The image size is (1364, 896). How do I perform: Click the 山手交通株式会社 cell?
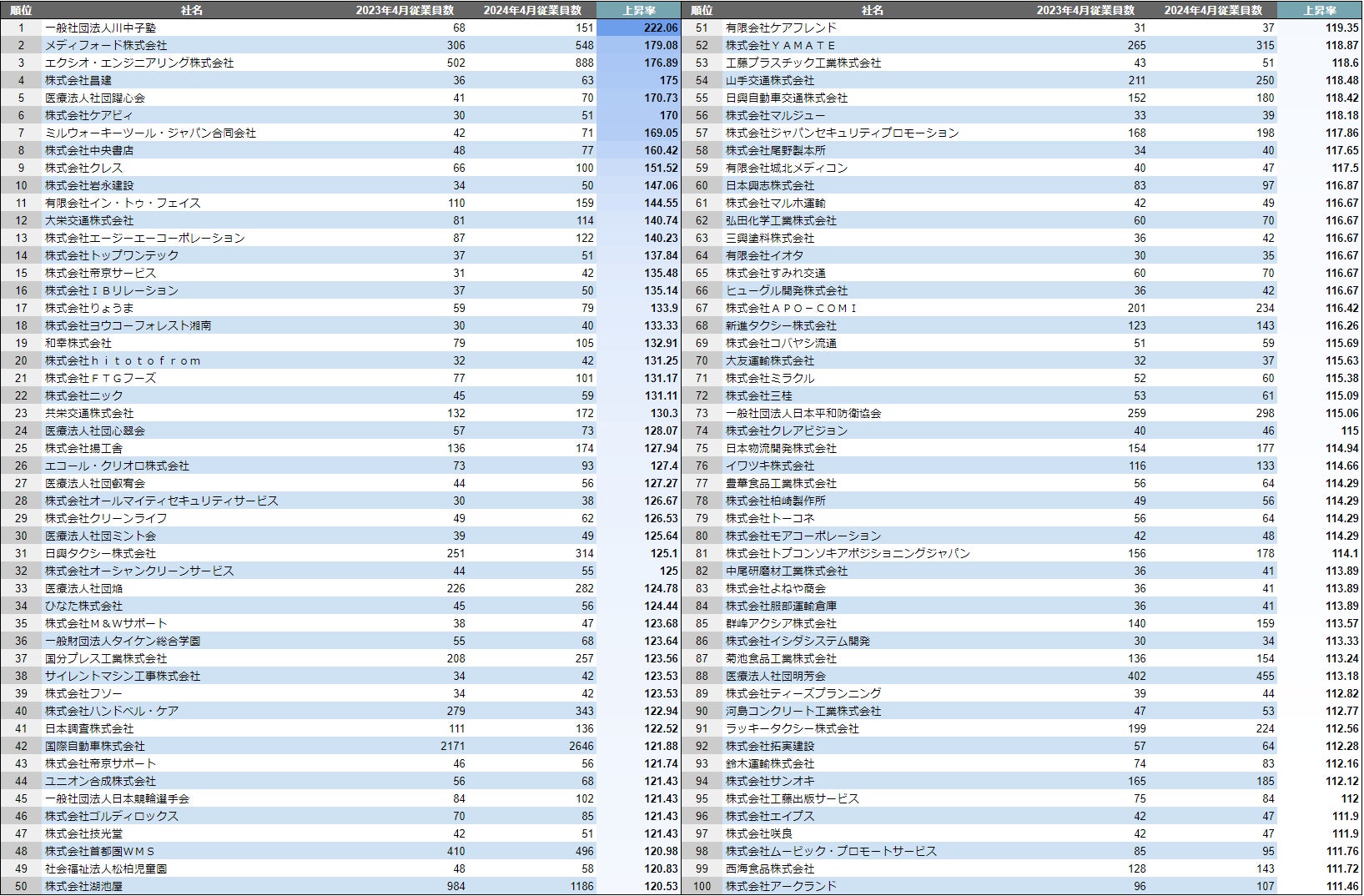770,80
